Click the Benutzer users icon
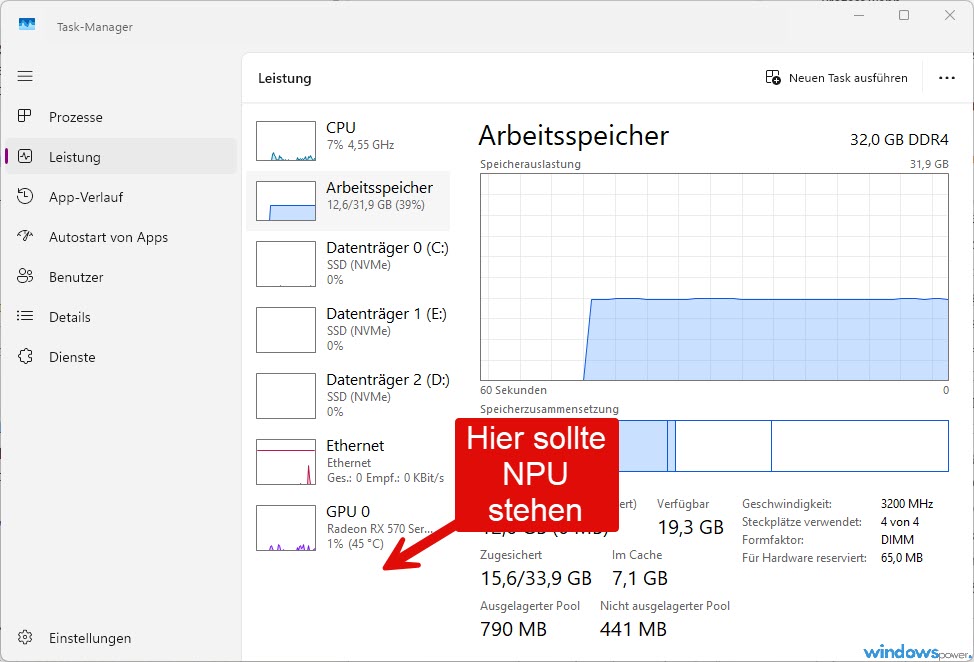The height and width of the screenshot is (662, 974). [25, 276]
